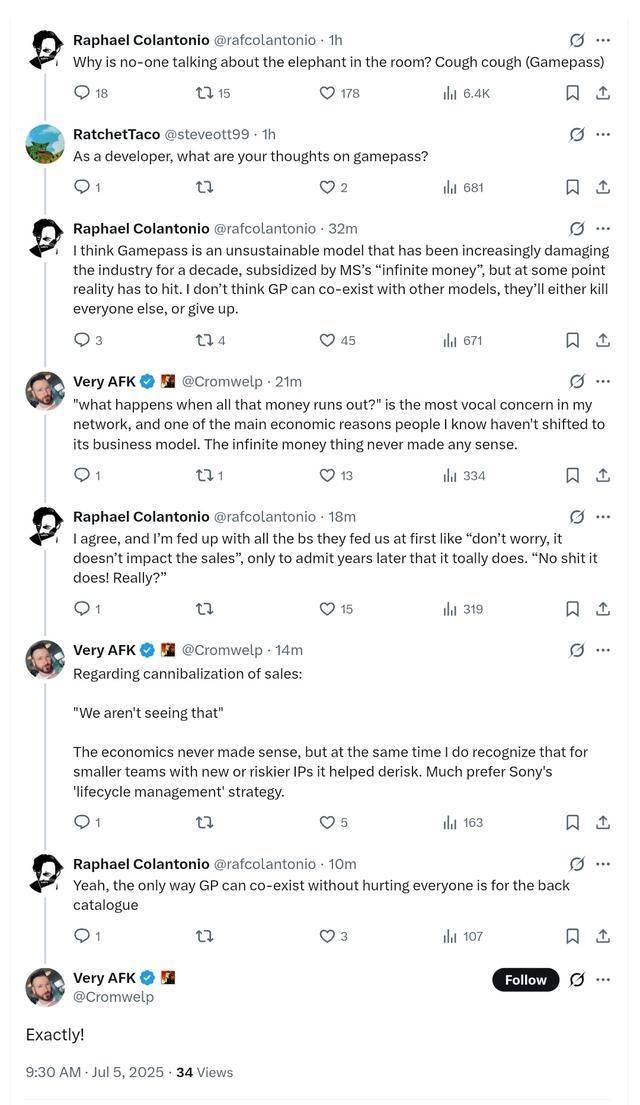The width and height of the screenshot is (640, 1105).
Task: Repost the tweet with 15 reposts
Action: click(x=204, y=93)
